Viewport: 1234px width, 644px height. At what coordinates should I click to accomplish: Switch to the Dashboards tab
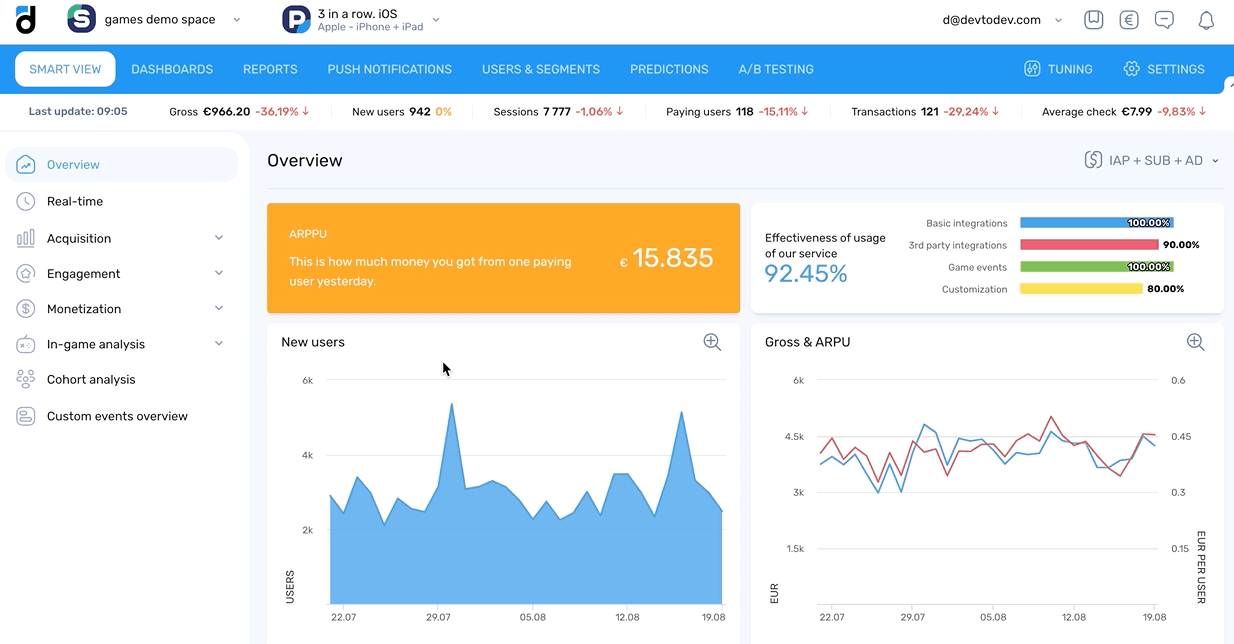172,69
